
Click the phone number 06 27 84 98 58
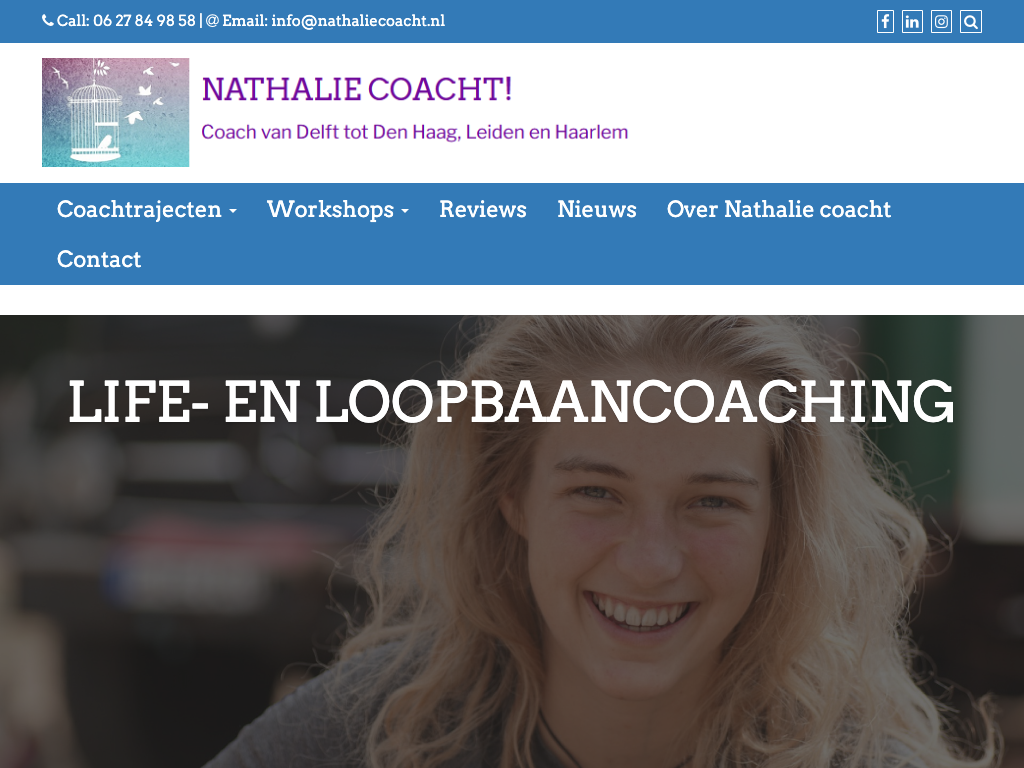pyautogui.click(x=144, y=21)
